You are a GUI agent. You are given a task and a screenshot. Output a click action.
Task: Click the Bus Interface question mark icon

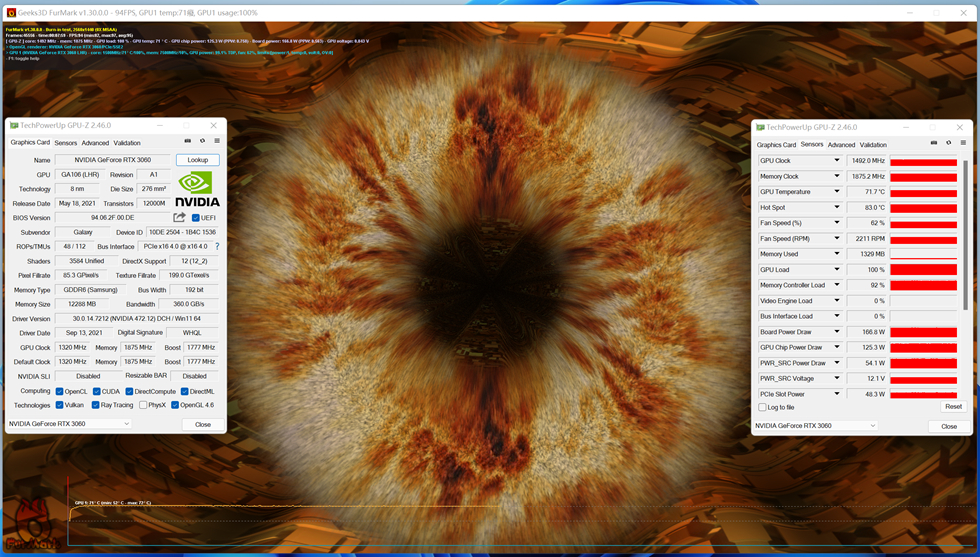(217, 246)
